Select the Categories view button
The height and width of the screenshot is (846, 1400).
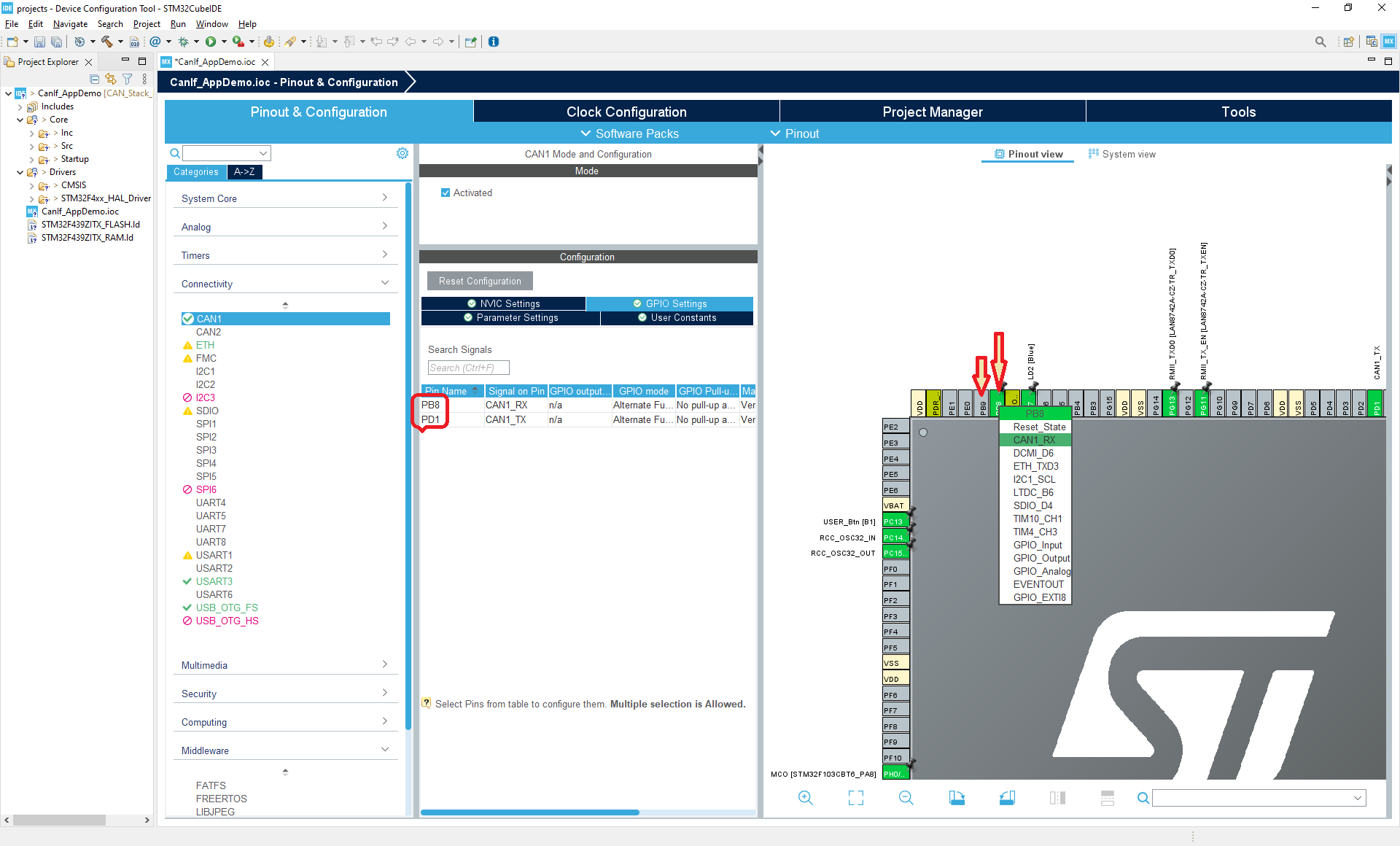pos(196,171)
